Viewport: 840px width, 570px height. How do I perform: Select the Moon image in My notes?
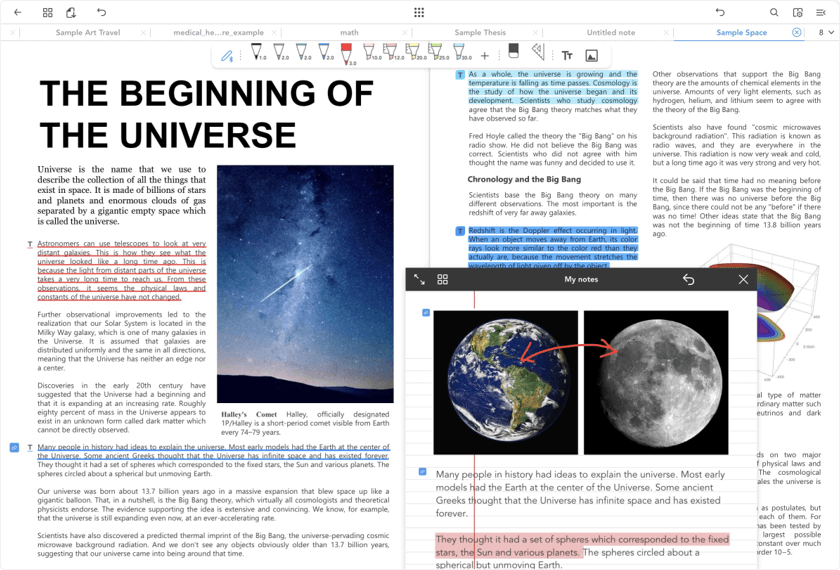click(x=656, y=382)
